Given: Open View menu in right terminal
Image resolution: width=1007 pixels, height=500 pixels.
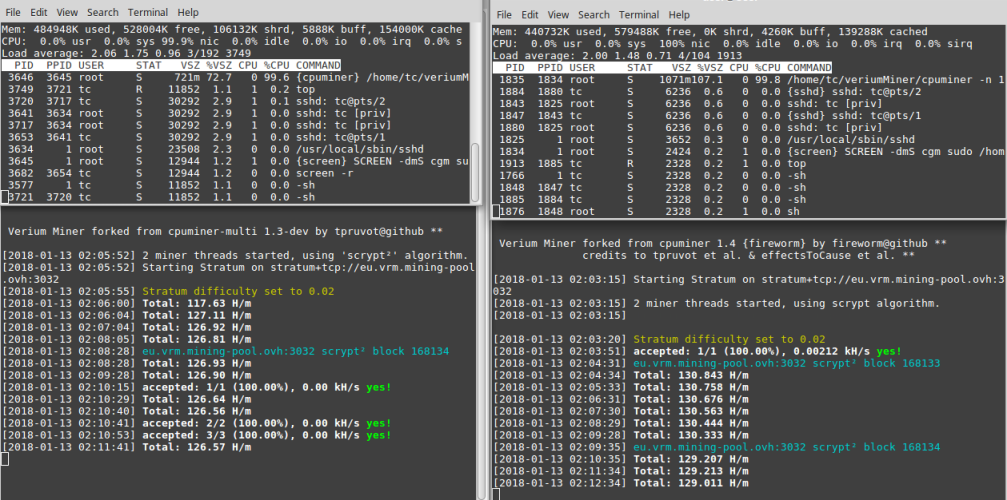Looking at the screenshot, I should tap(558, 15).
